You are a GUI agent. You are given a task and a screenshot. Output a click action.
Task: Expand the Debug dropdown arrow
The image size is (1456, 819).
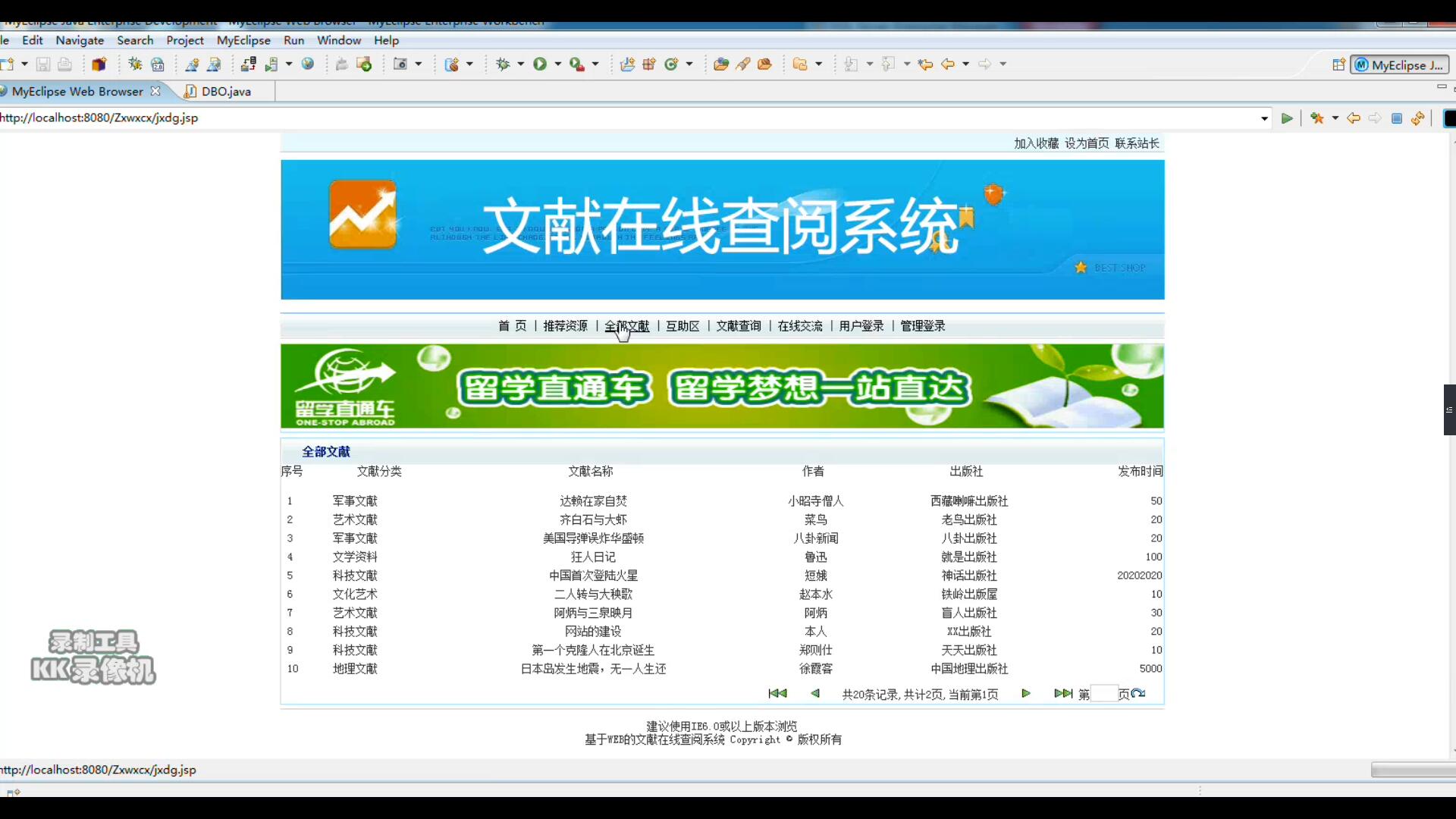coord(520,64)
